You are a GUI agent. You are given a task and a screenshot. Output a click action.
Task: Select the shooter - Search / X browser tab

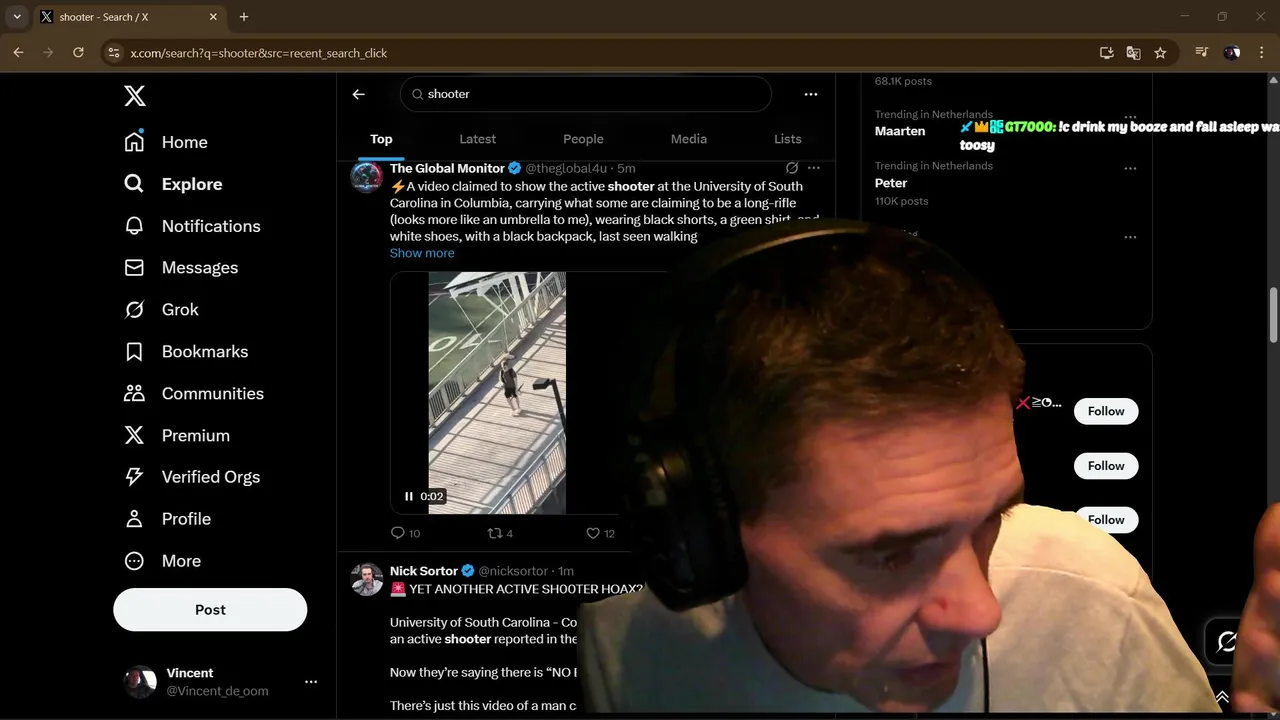point(128,17)
